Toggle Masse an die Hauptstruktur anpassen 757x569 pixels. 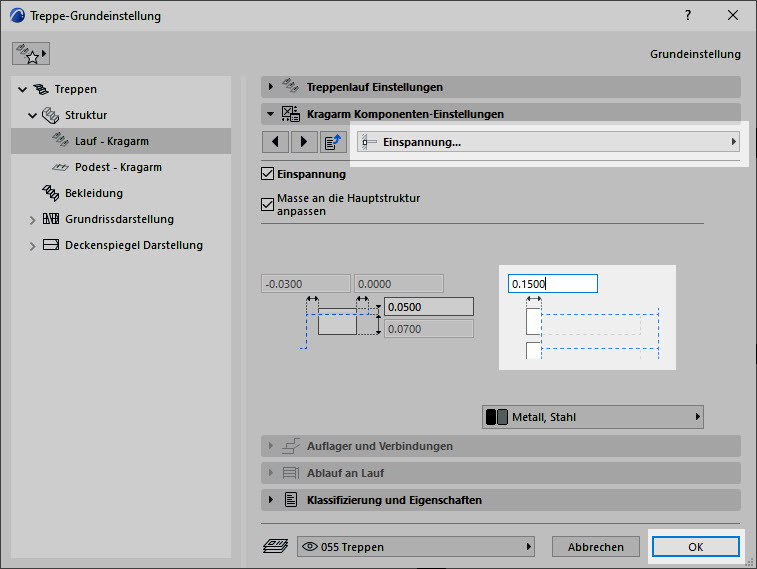(x=267, y=204)
